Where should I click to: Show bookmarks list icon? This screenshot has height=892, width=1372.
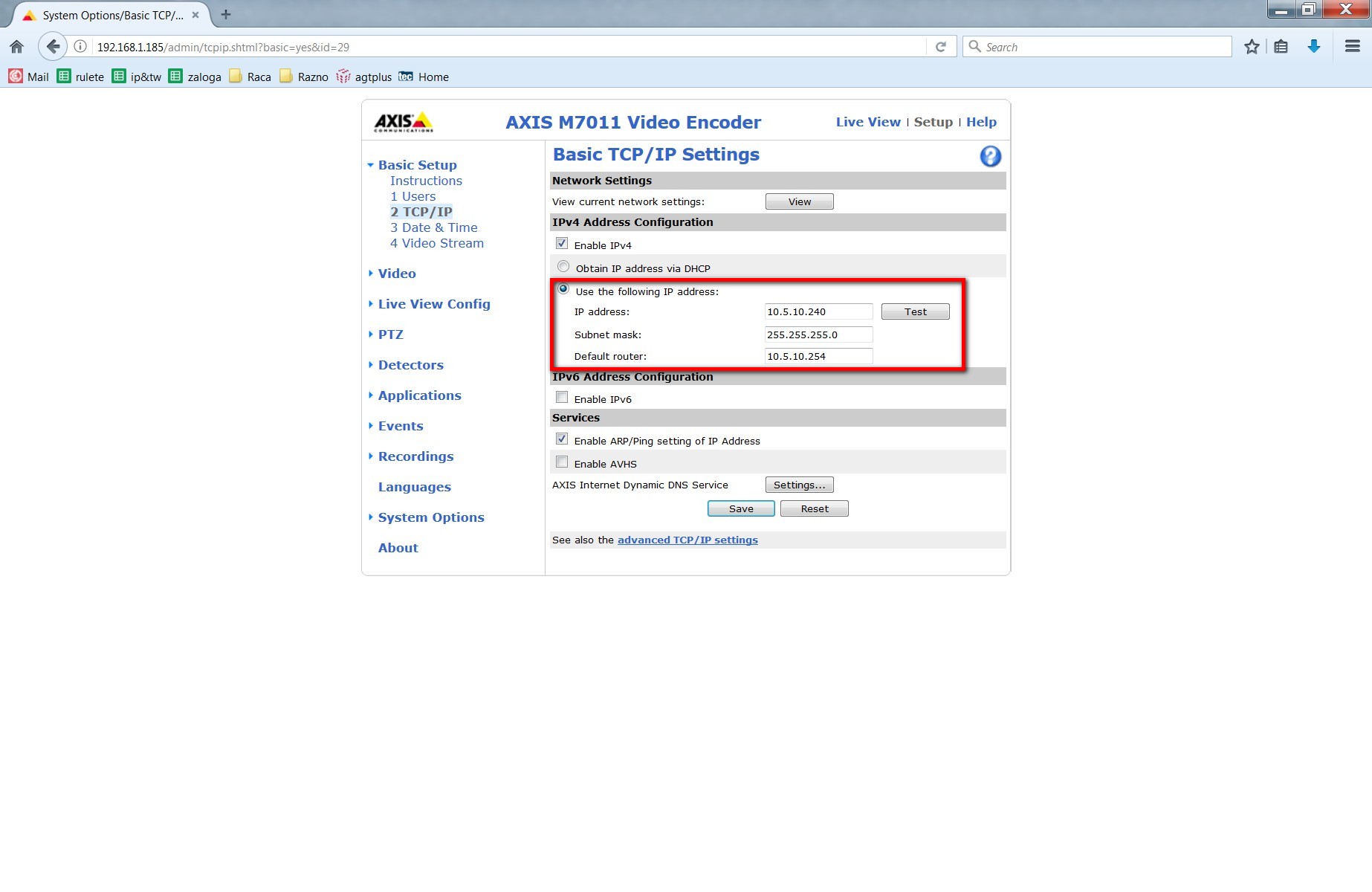(1281, 47)
